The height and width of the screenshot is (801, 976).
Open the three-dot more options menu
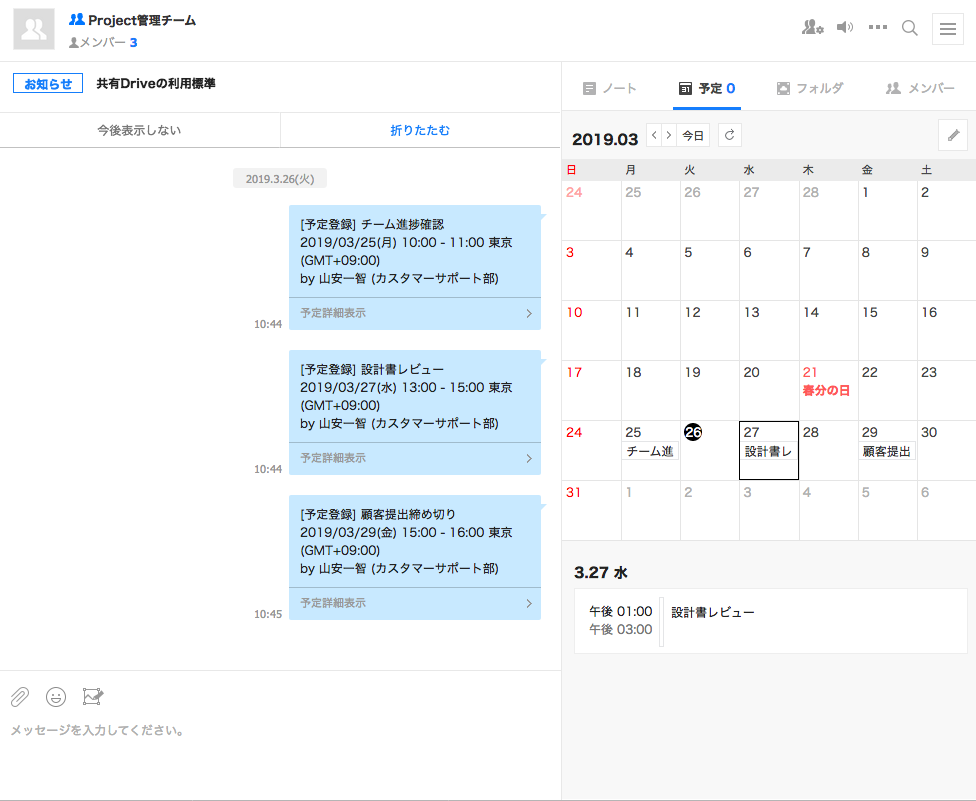click(x=878, y=28)
